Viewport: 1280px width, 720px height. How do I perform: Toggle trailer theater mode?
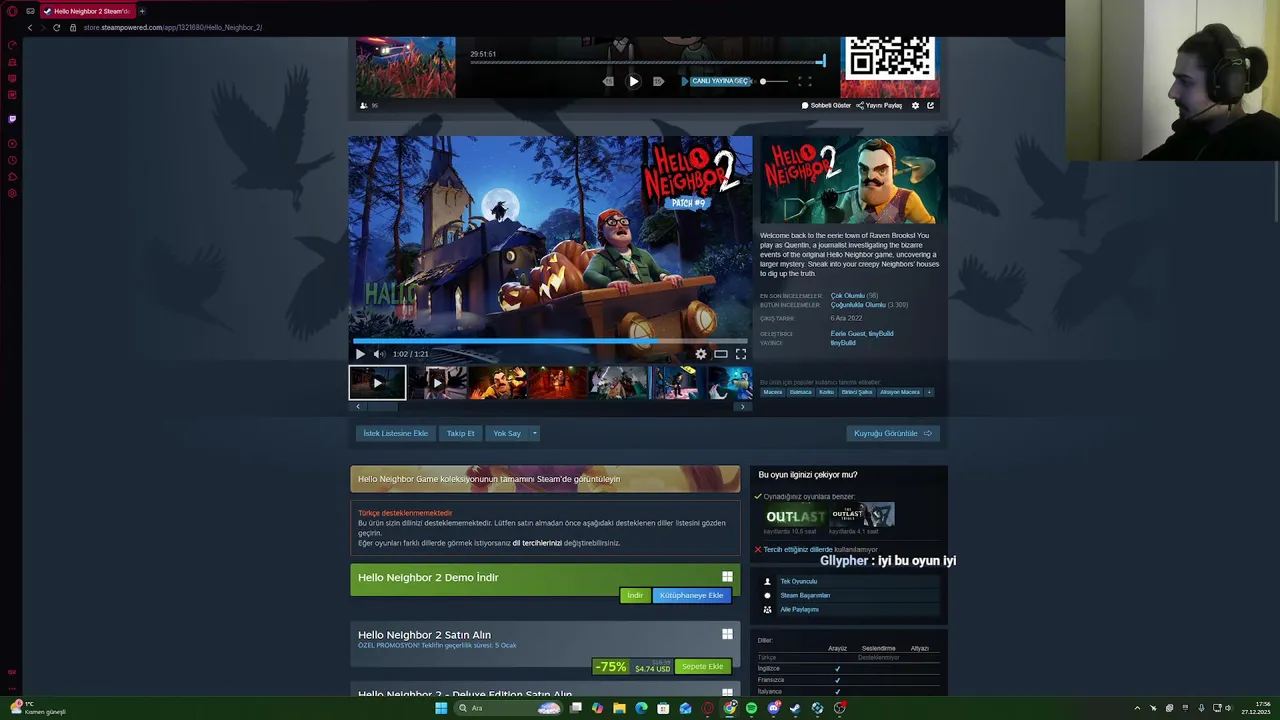(x=721, y=354)
